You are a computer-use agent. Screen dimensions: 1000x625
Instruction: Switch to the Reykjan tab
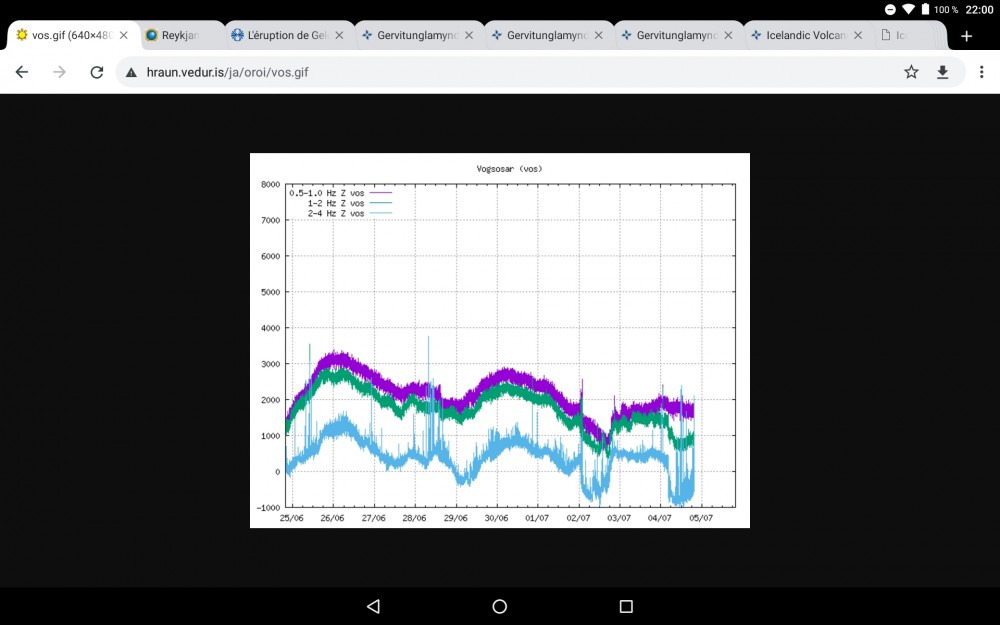[x=180, y=35]
